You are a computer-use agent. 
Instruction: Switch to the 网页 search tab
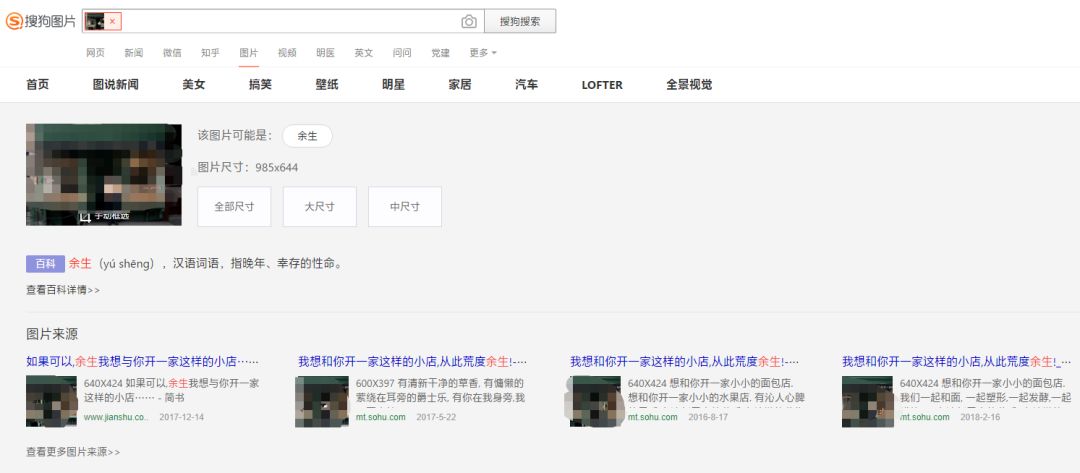pos(95,53)
